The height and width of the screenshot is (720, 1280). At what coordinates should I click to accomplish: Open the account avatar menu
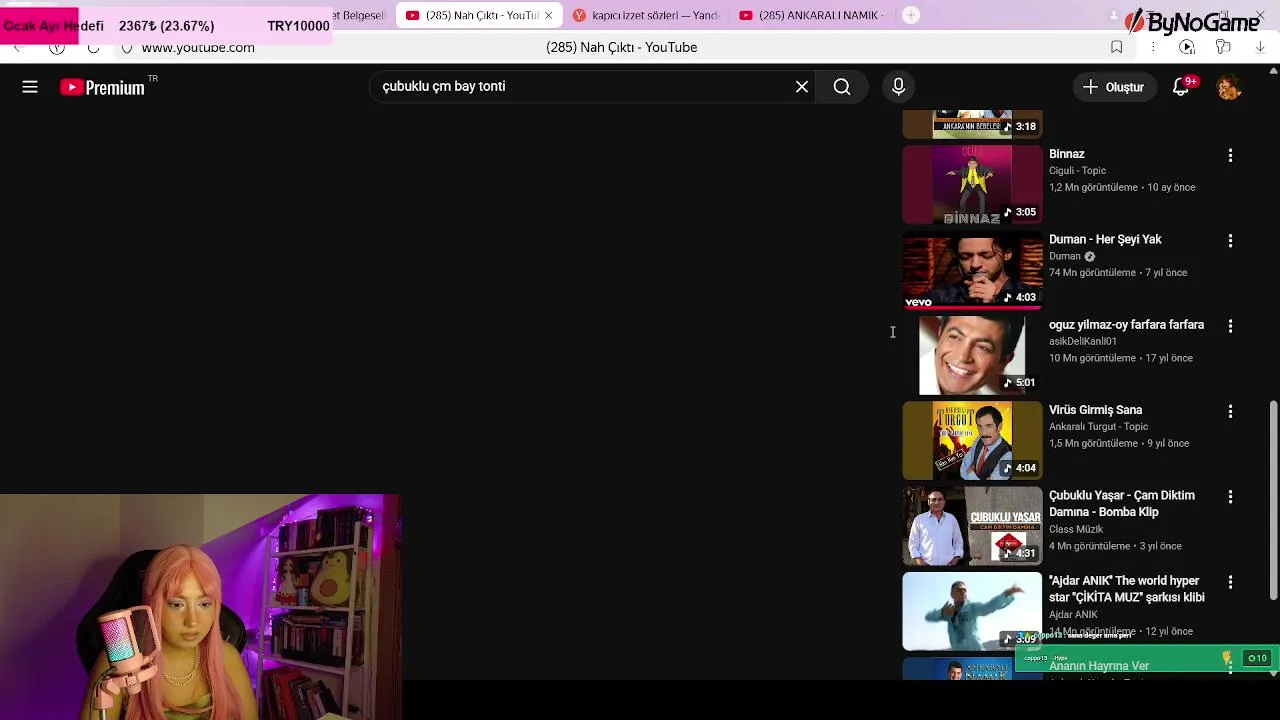click(x=1229, y=87)
